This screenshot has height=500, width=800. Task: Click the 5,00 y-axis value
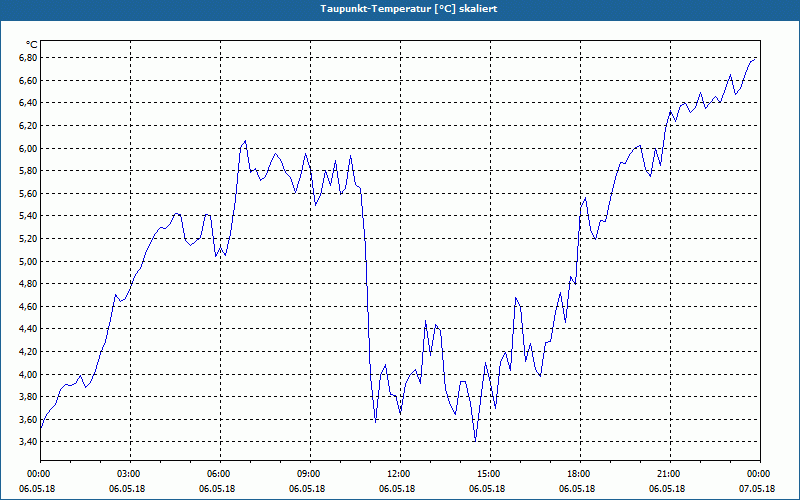tap(29, 261)
